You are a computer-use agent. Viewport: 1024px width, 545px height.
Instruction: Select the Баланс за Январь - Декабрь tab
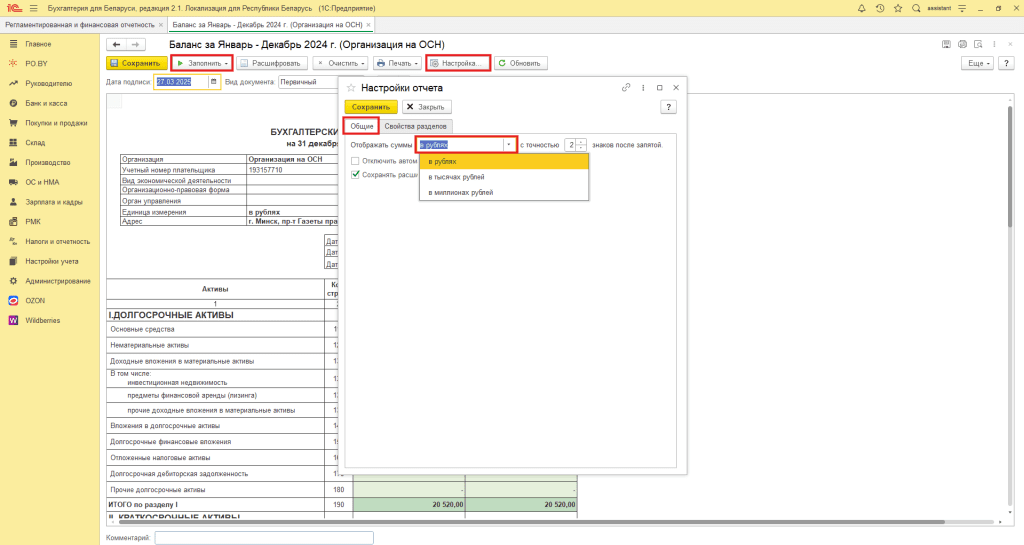point(267,25)
